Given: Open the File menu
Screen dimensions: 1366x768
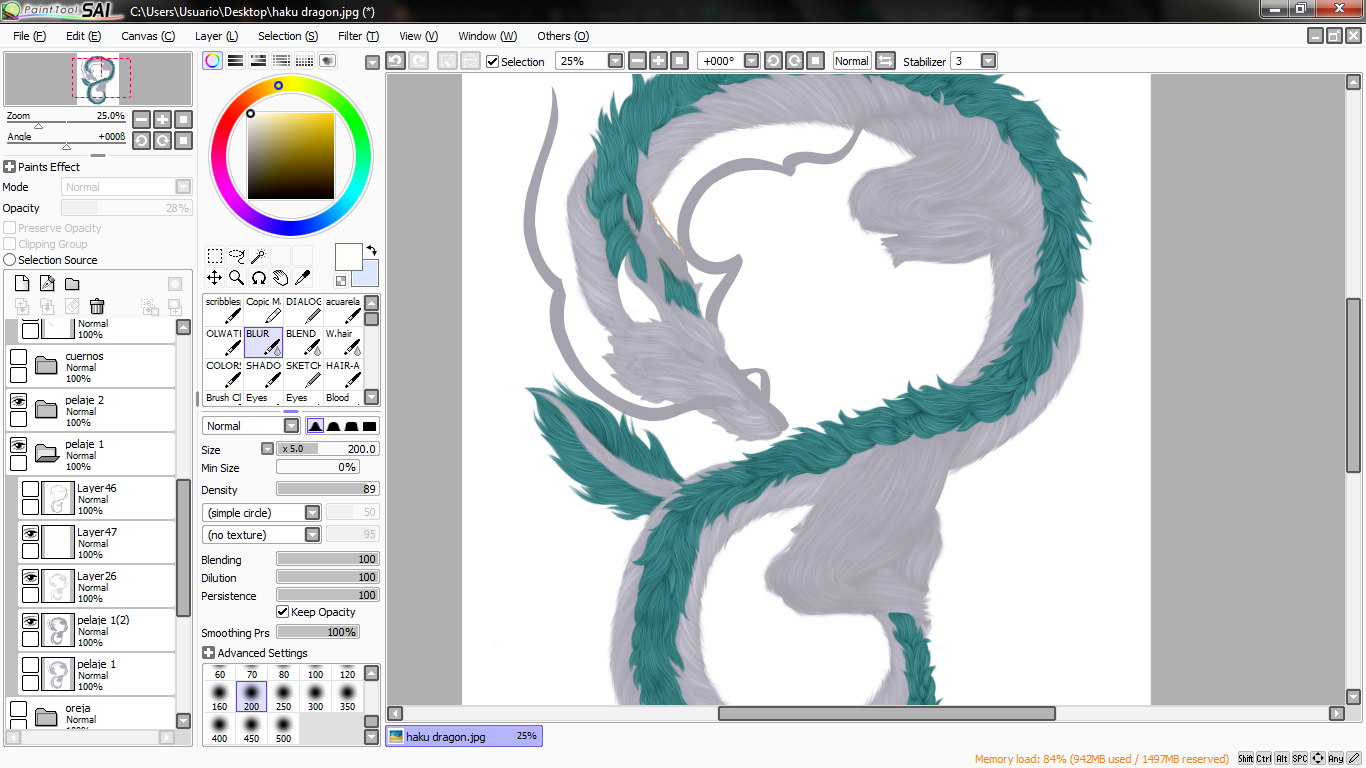Looking at the screenshot, I should (30, 36).
